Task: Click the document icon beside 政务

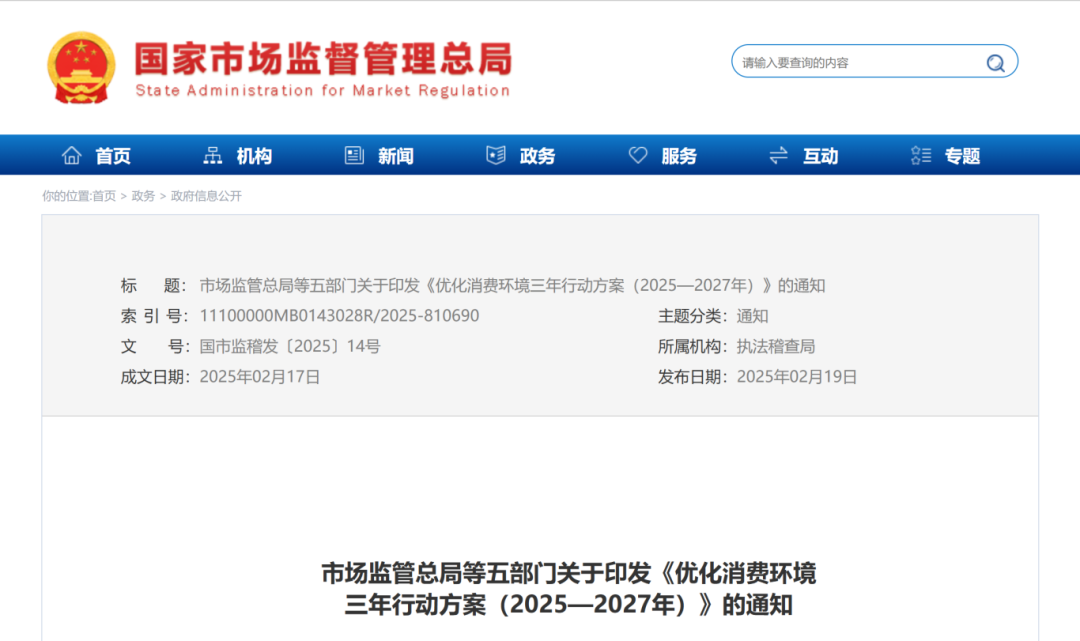Action: pos(496,155)
